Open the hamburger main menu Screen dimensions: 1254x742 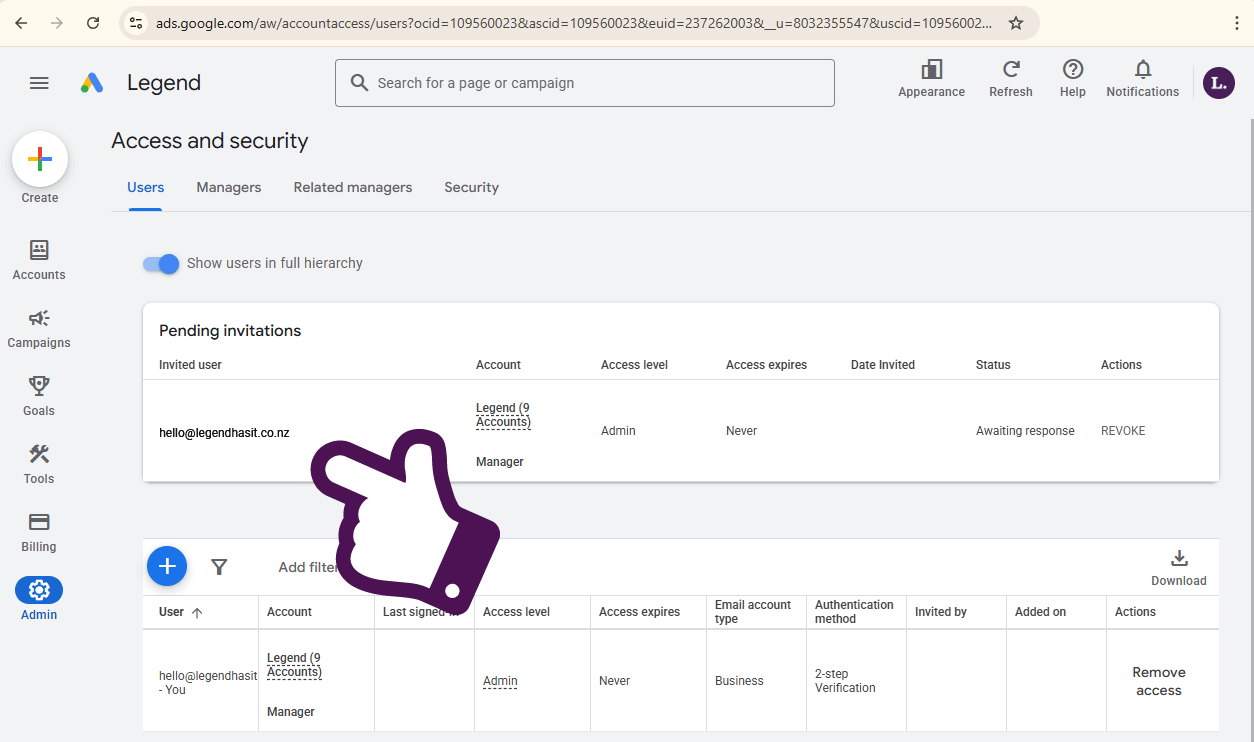(39, 83)
